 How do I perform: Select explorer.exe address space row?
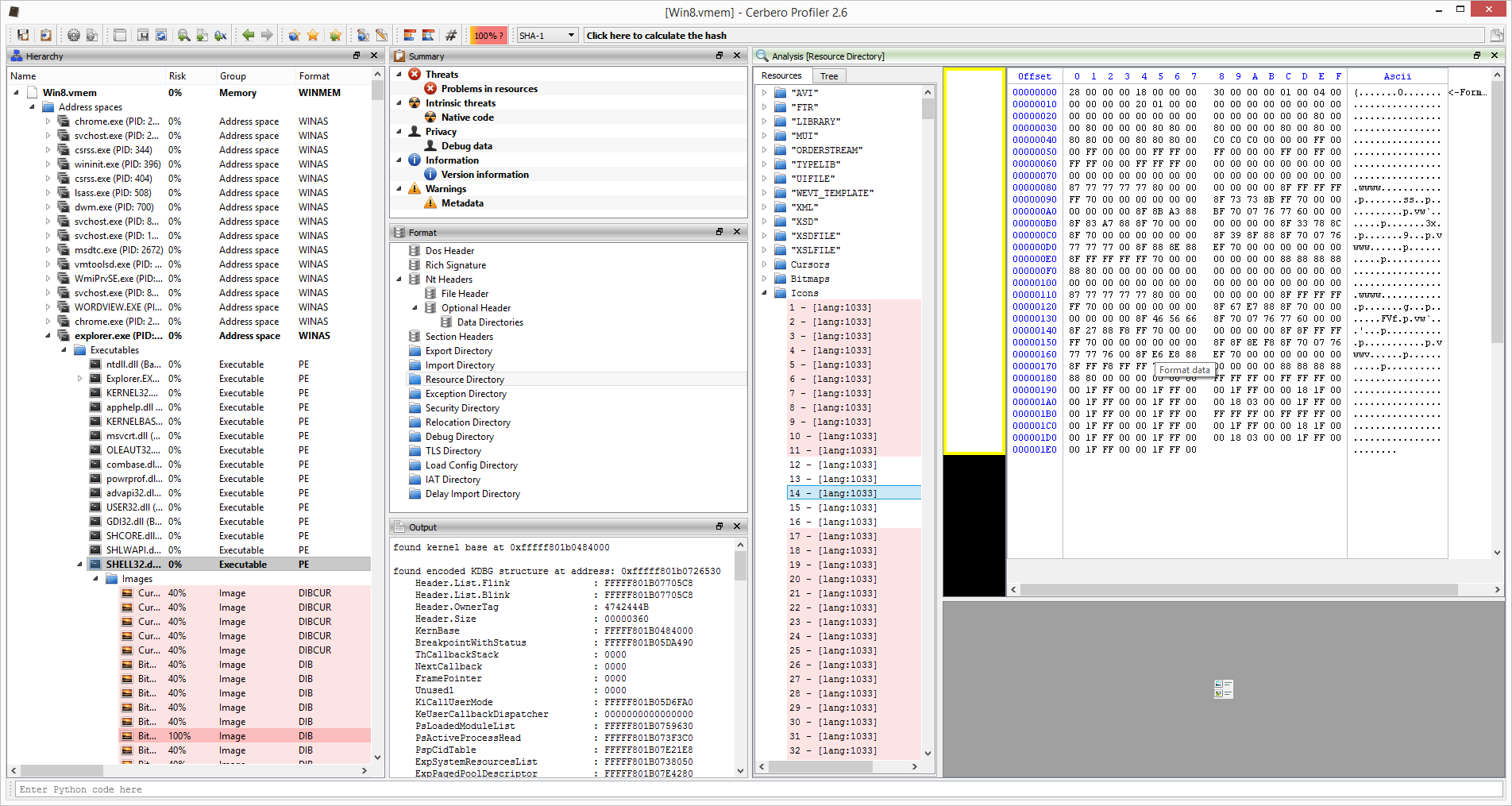pyautogui.click(x=191, y=335)
